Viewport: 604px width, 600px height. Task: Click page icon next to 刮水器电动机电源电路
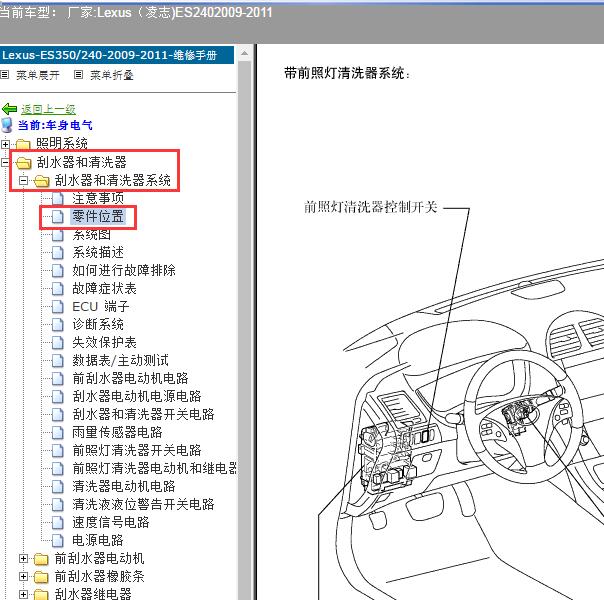[57, 396]
